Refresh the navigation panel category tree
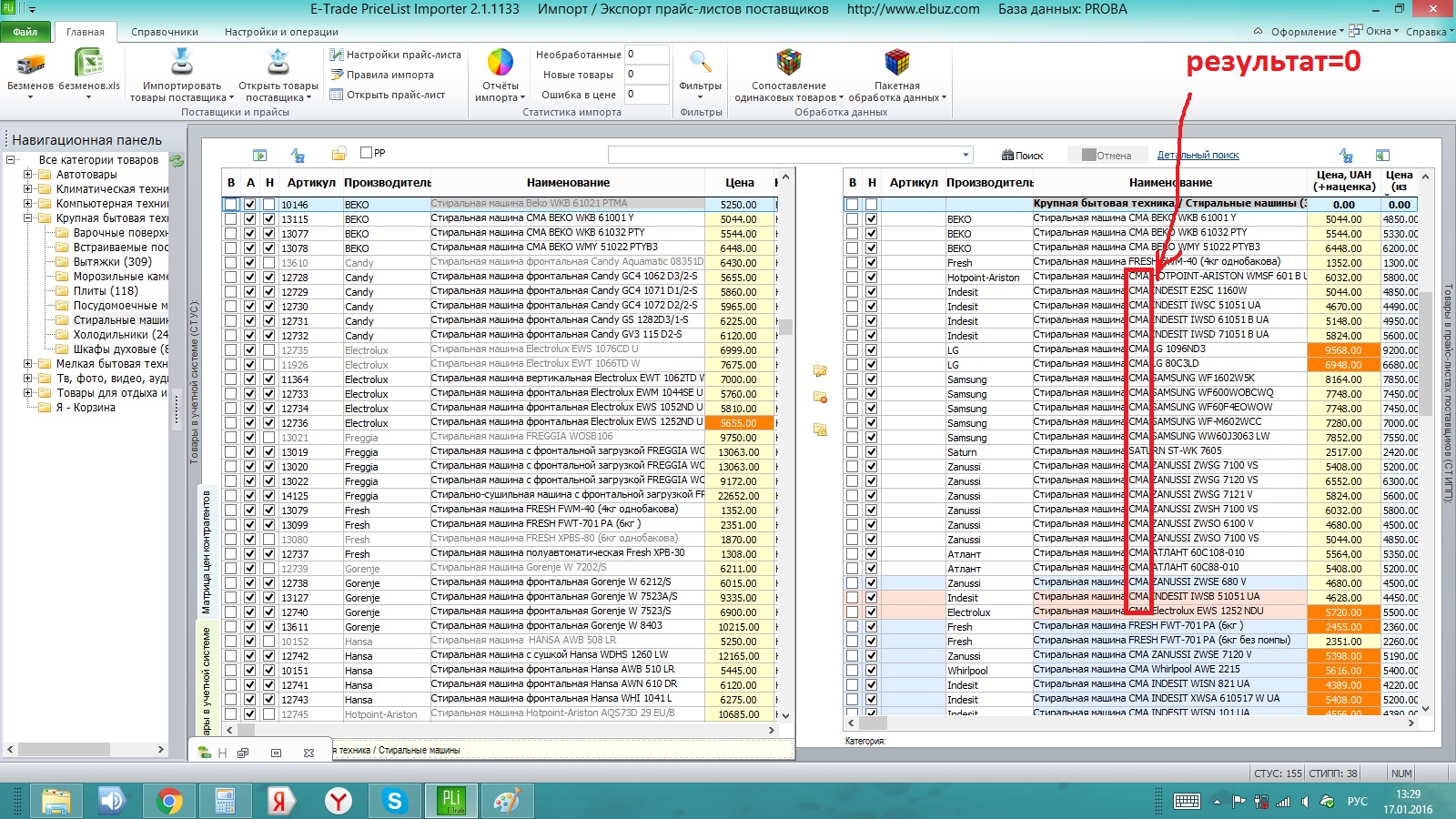1456x819 pixels. coord(177,160)
